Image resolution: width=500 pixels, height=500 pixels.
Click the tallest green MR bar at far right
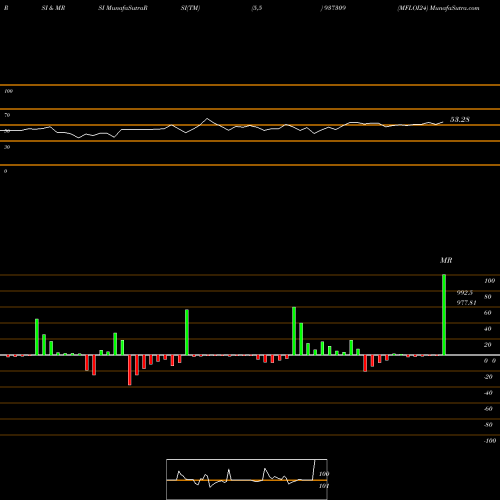pos(444,315)
